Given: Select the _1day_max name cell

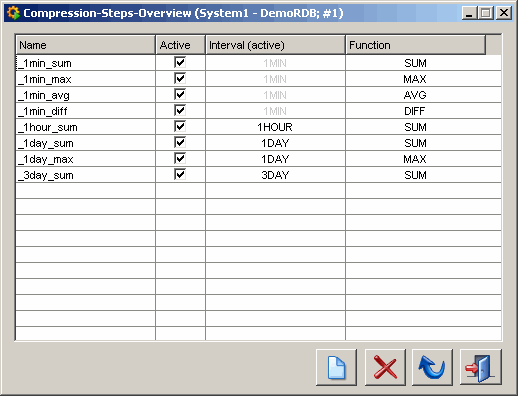Looking at the screenshot, I should pos(86,159).
